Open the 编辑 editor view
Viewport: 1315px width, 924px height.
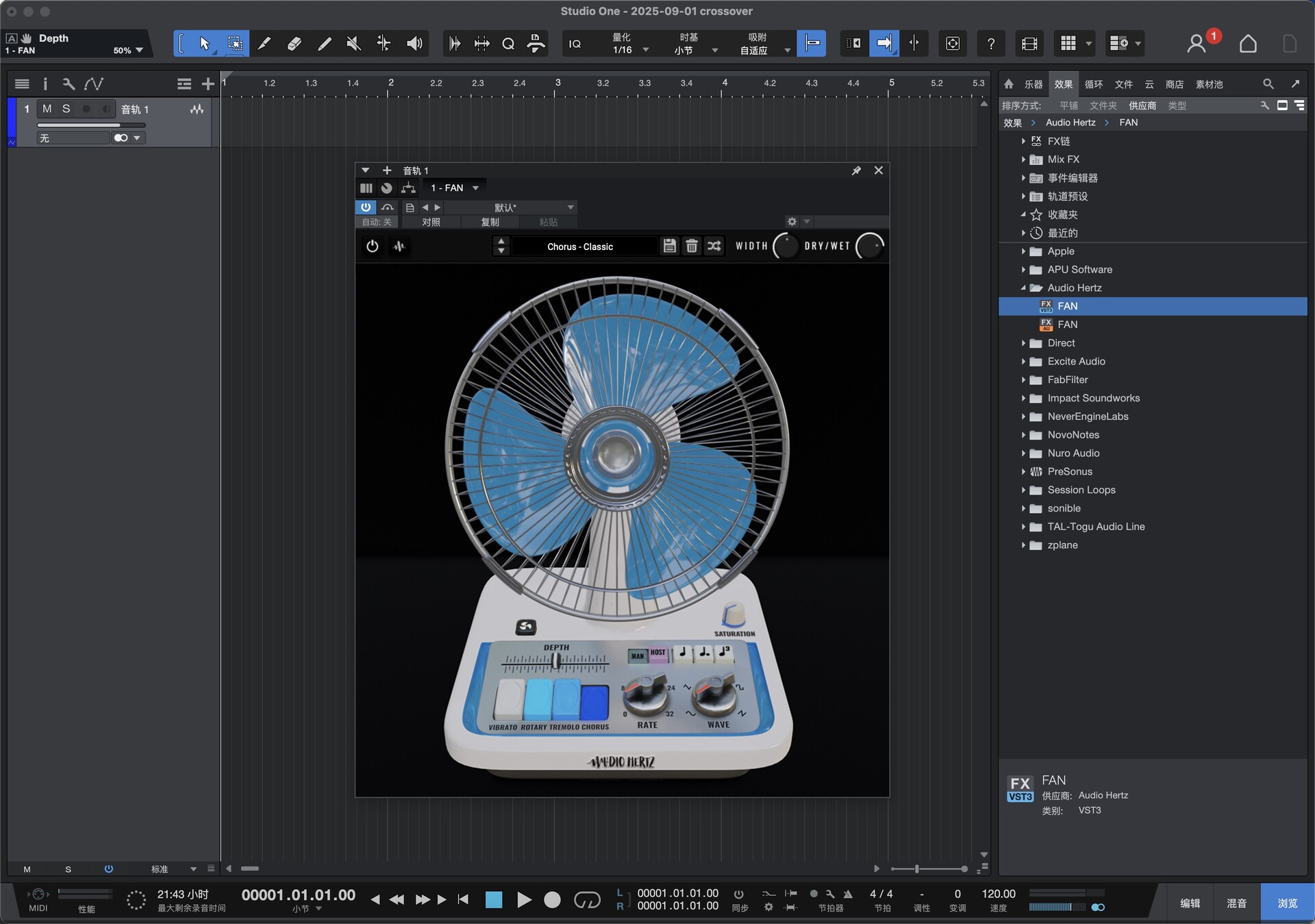(x=1190, y=903)
